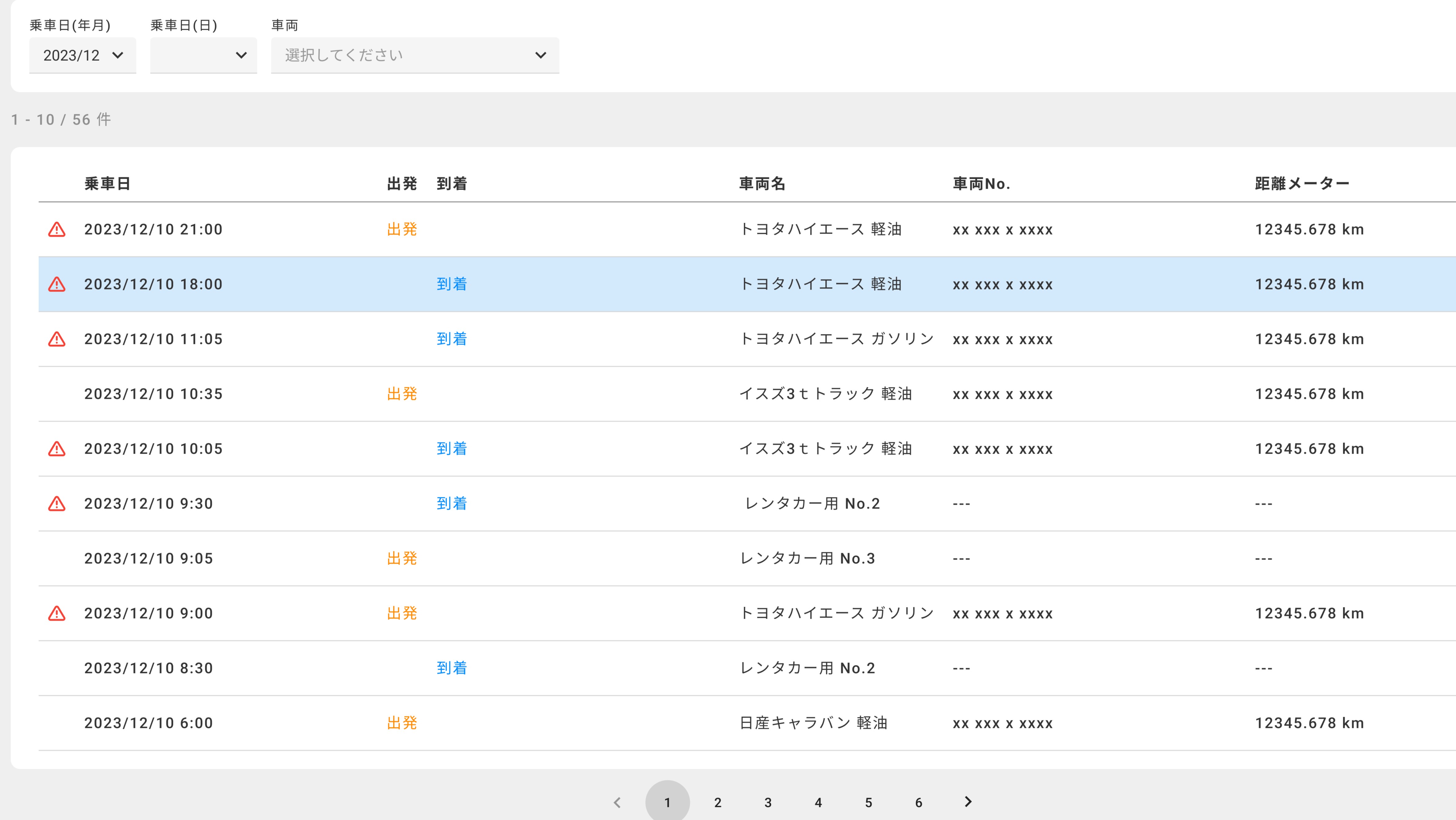Click 到着 link in 10:05 row

click(x=452, y=449)
